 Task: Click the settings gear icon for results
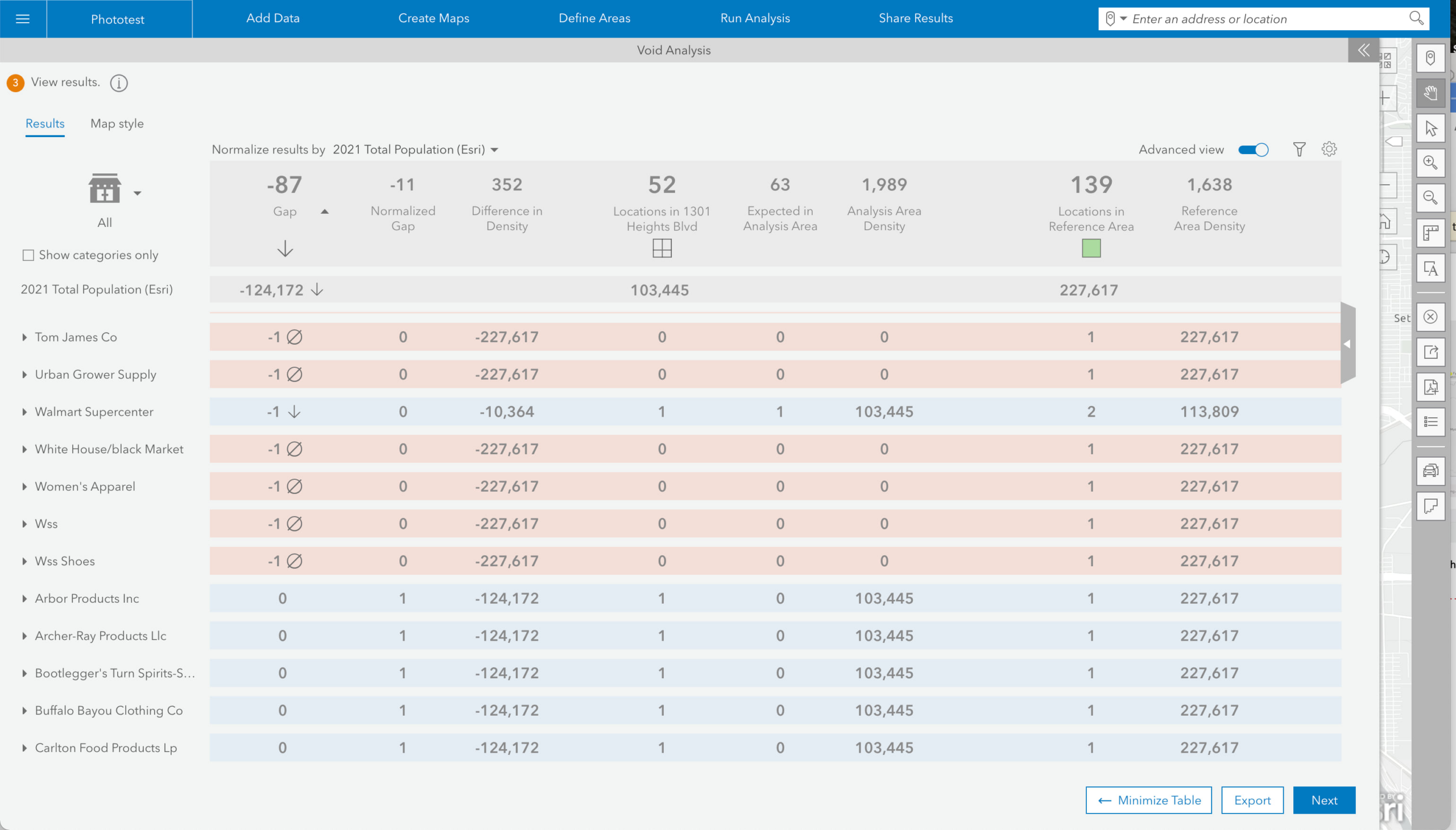pos(1329,149)
